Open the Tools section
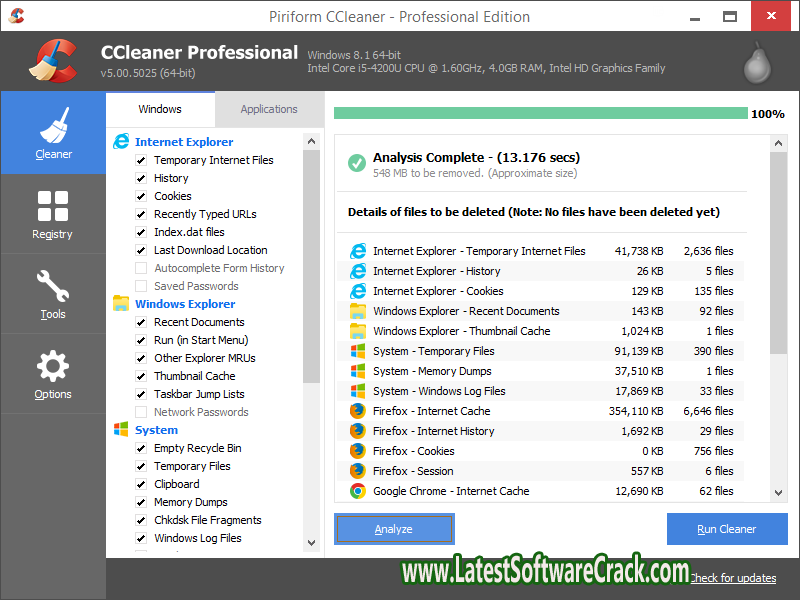This screenshot has width=800, height=600. click(x=53, y=295)
